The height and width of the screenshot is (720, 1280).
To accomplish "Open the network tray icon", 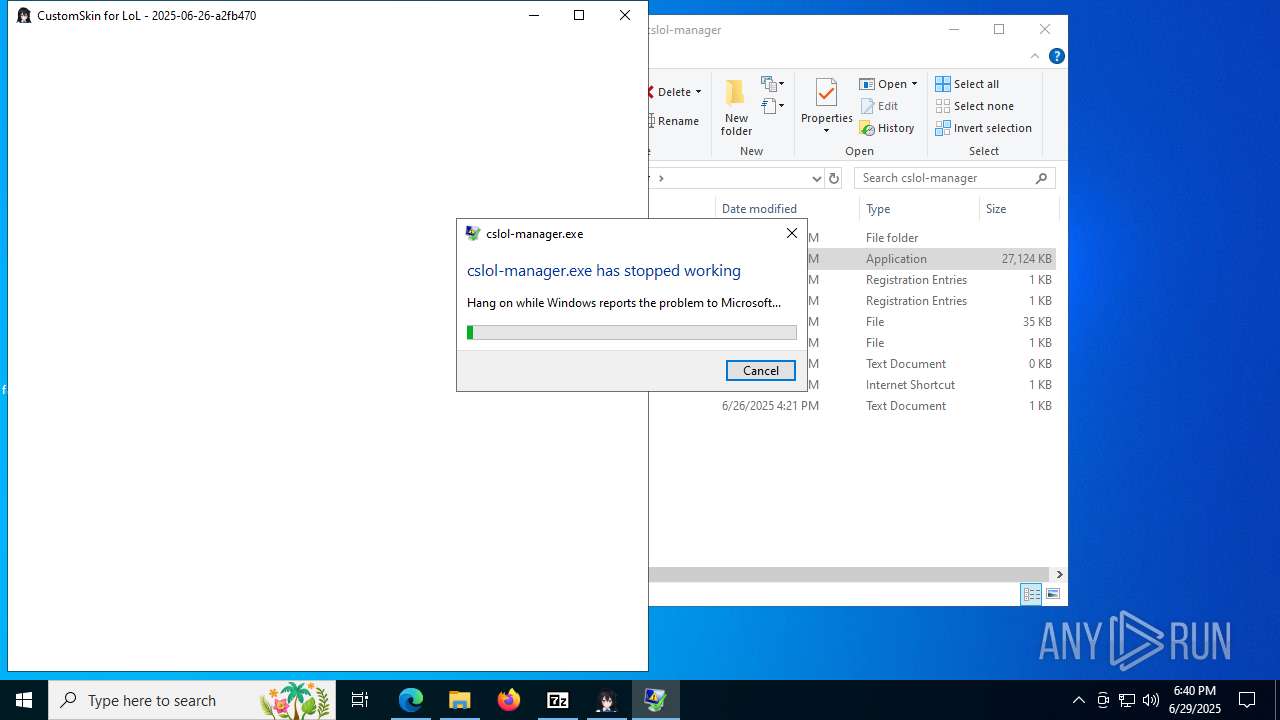I will tap(1127, 700).
